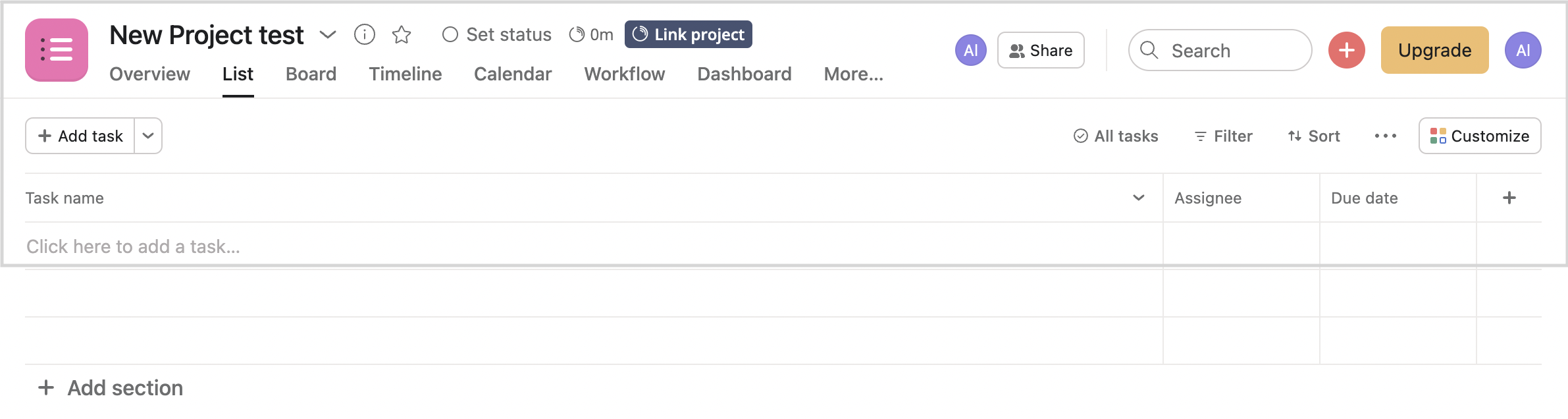Click the Link project button
This screenshot has height=419, width=1568.
(x=689, y=34)
